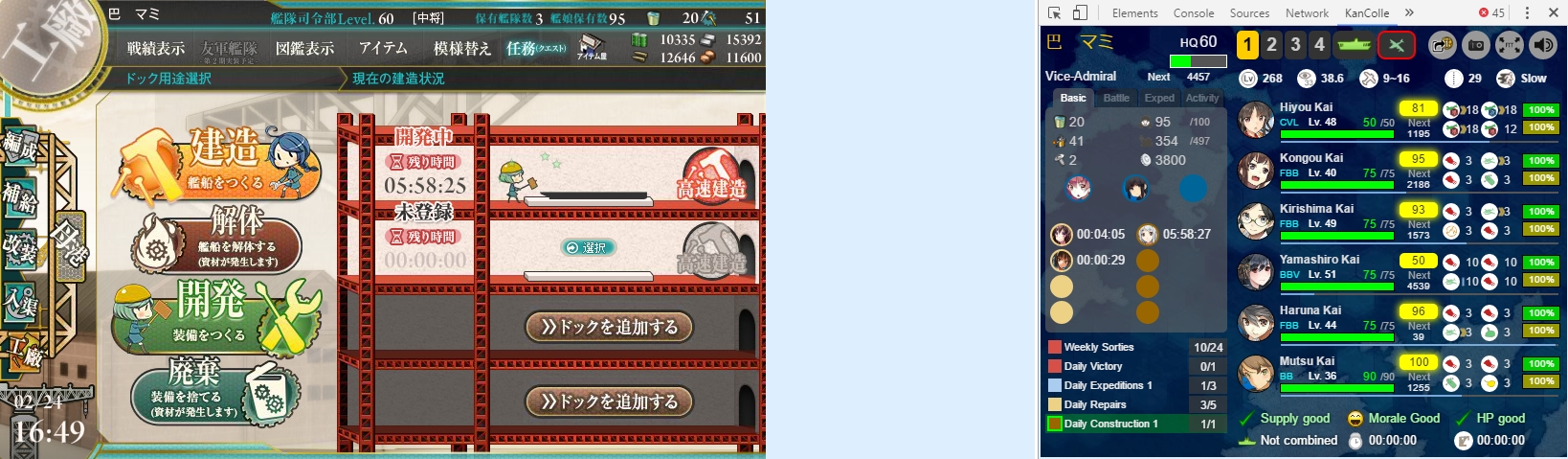Open the export fleet composition icon
Screen dimensions: 1568x459
[x=1443, y=44]
